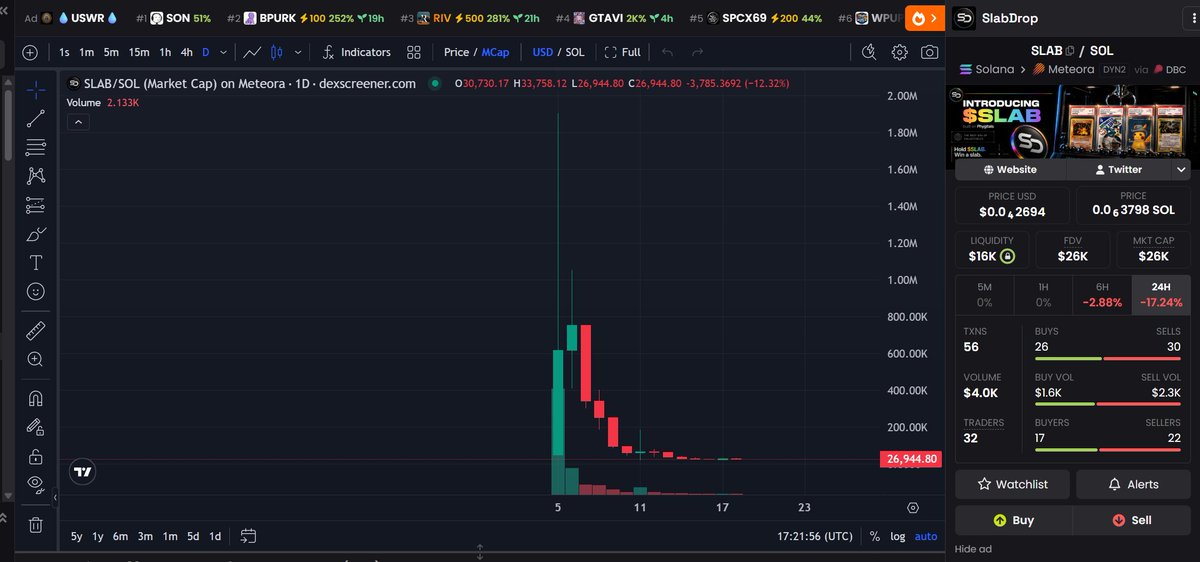Select the ruler measure tool
The width and height of the screenshot is (1200, 562).
[36, 330]
